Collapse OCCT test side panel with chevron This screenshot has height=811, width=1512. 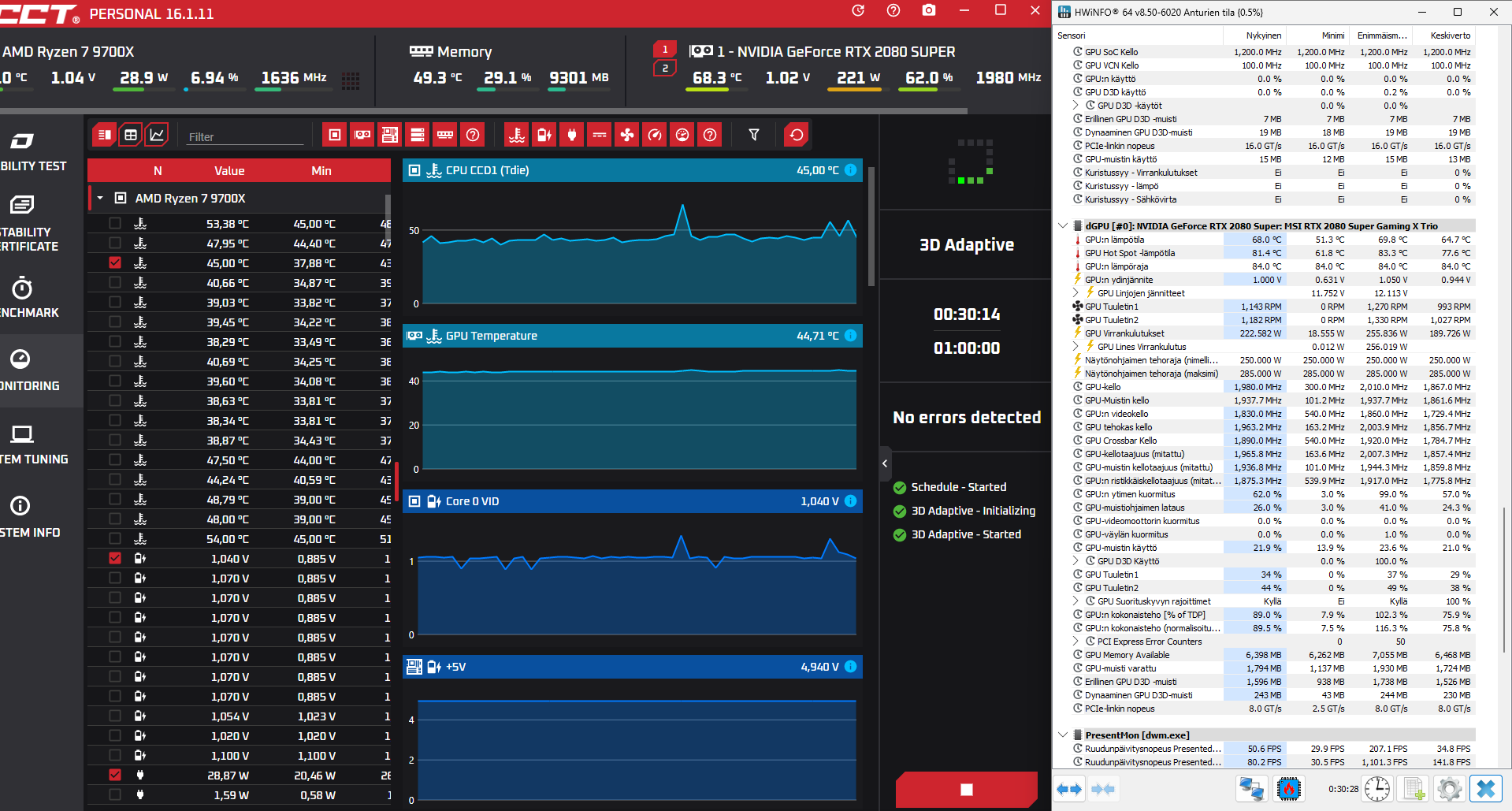[885, 463]
